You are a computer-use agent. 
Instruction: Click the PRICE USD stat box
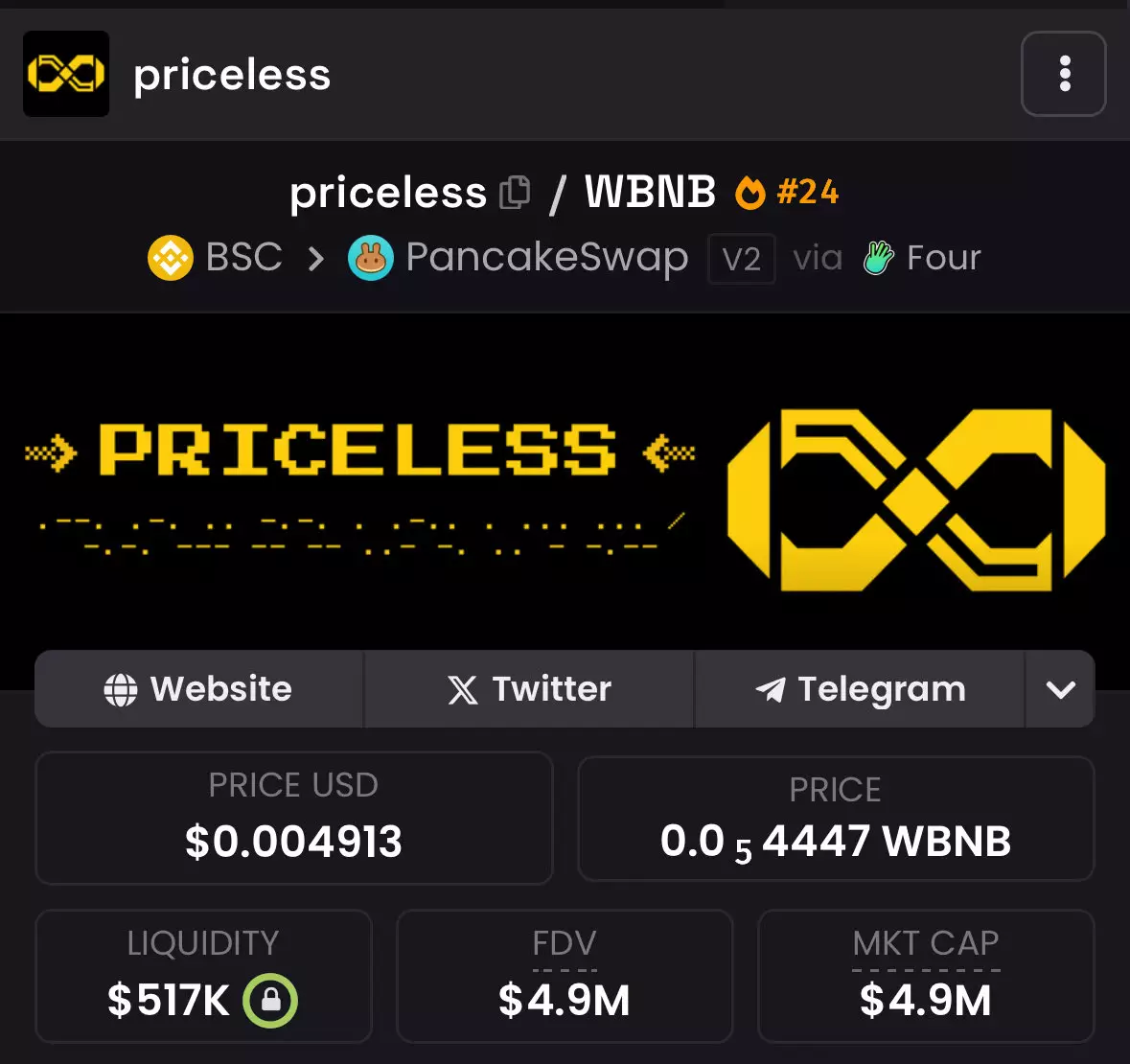pyautogui.click(x=293, y=818)
